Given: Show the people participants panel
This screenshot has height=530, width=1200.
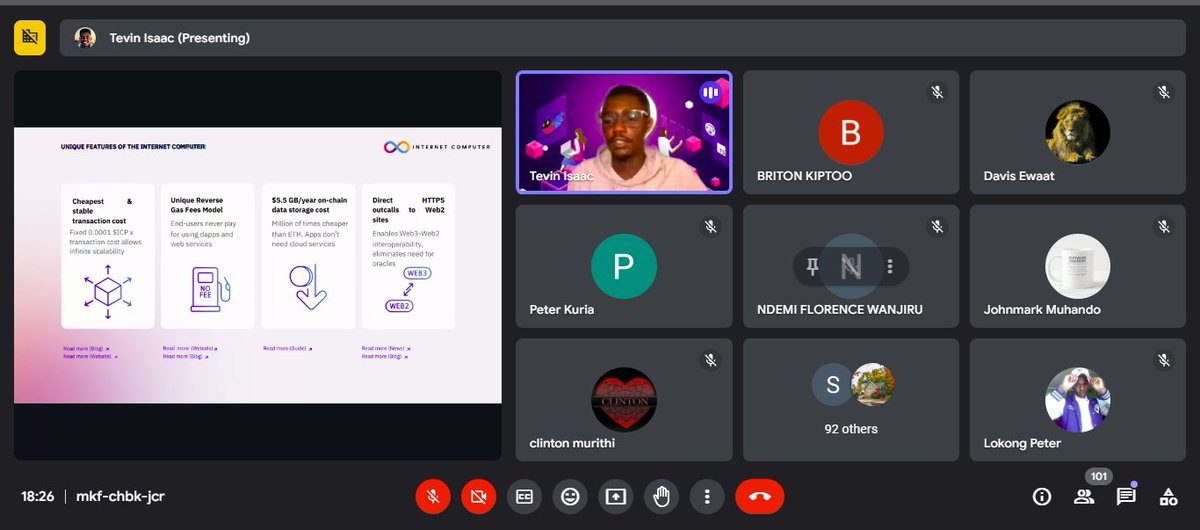Looking at the screenshot, I should pyautogui.click(x=1084, y=496).
